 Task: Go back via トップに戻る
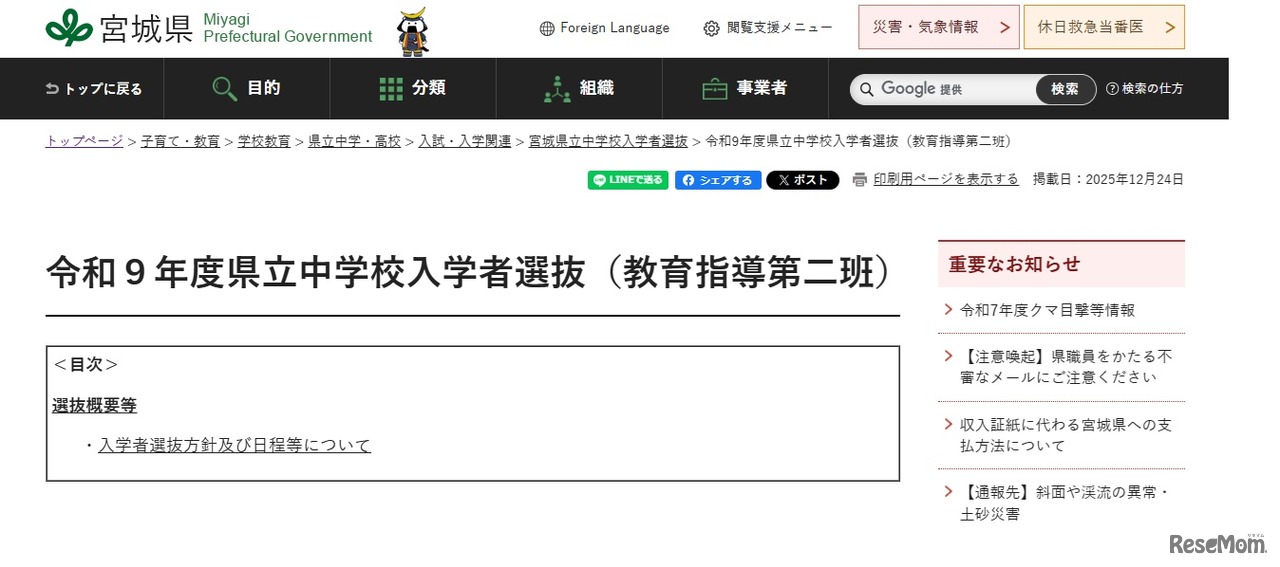[x=94, y=89]
